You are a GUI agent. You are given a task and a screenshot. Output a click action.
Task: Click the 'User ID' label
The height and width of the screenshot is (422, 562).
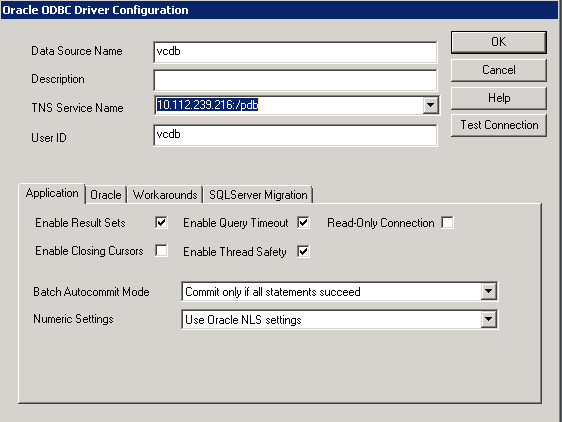(x=49, y=138)
